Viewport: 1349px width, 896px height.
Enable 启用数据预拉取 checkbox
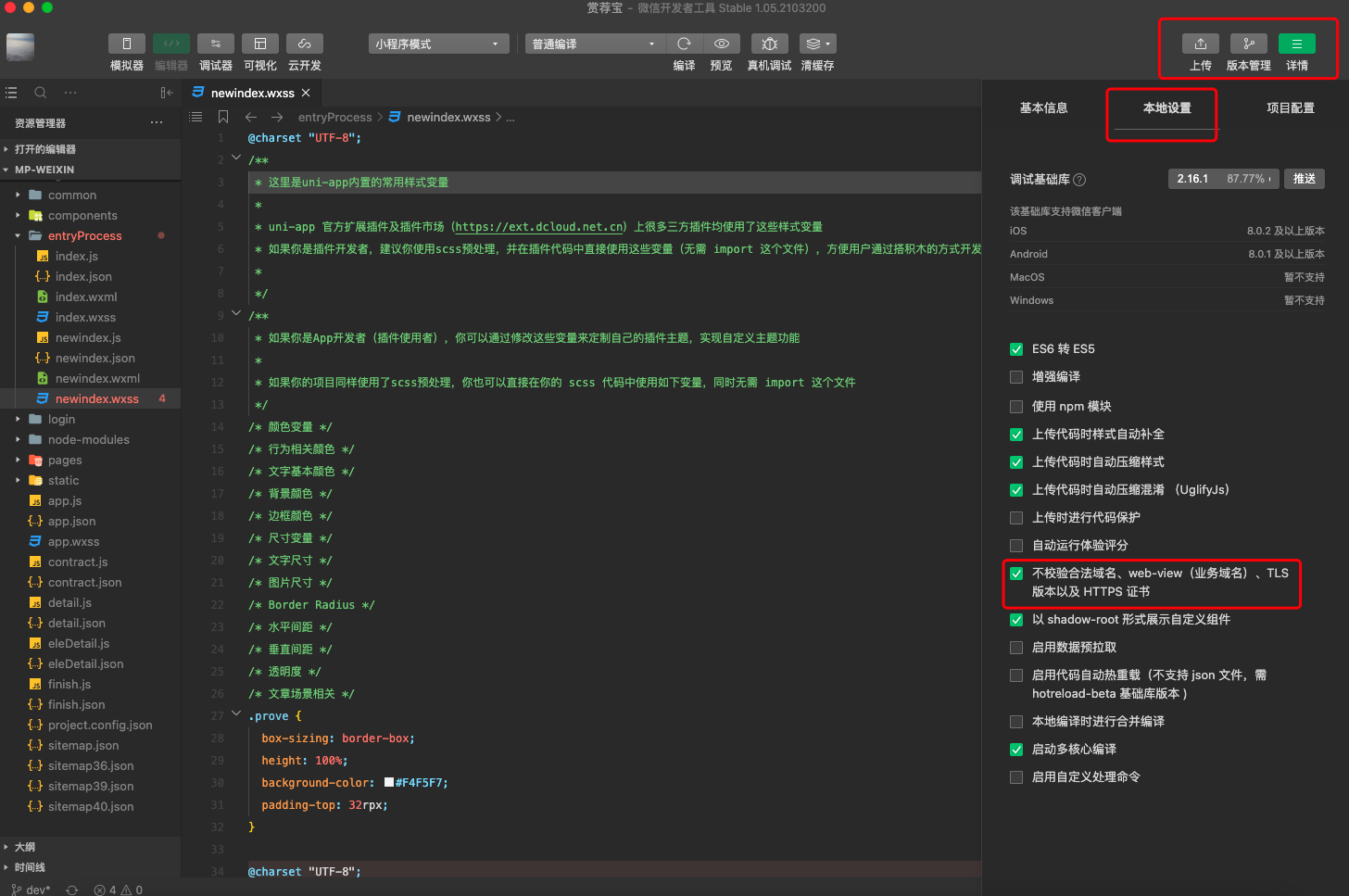pyautogui.click(x=1016, y=648)
